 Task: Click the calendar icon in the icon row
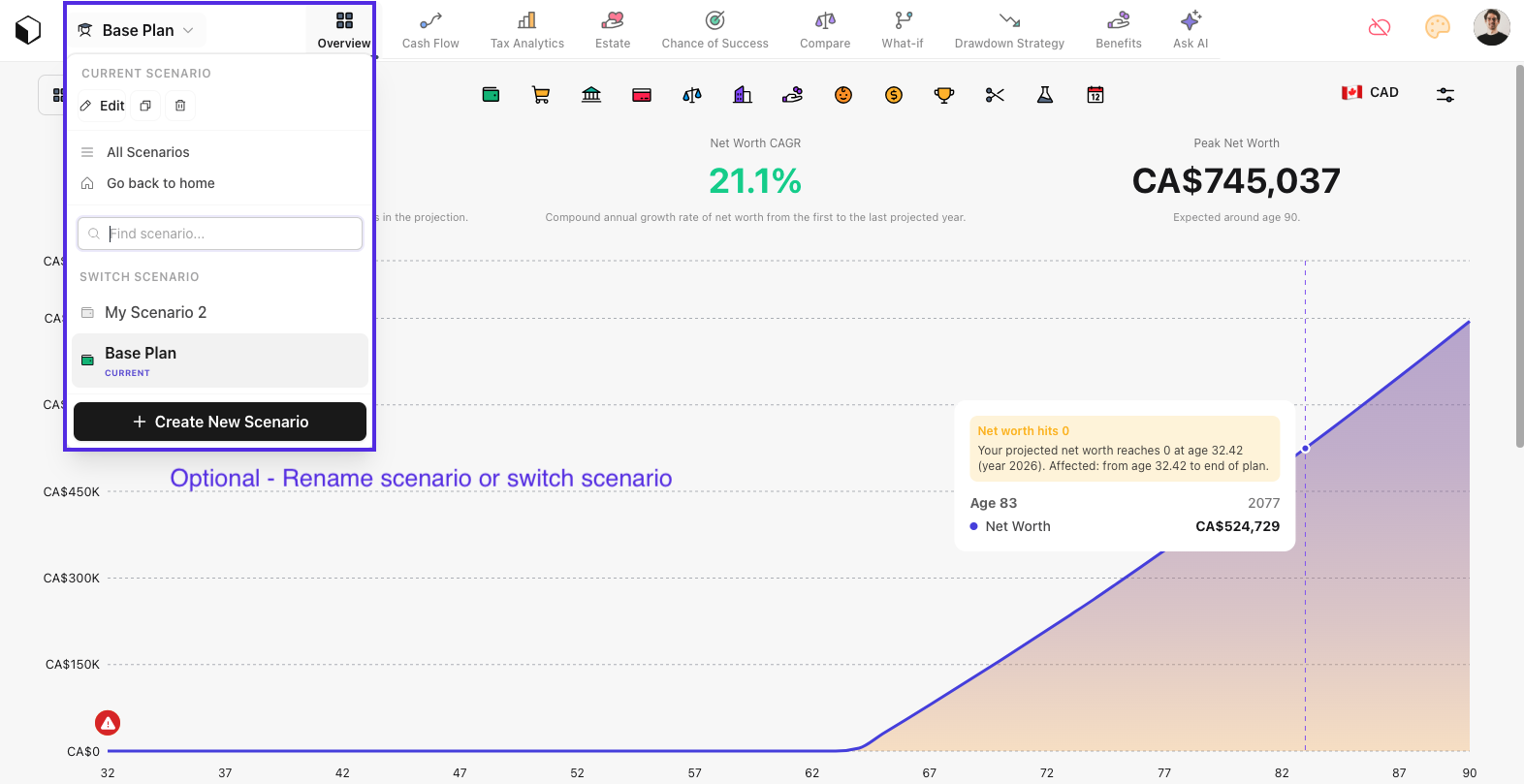1095,94
